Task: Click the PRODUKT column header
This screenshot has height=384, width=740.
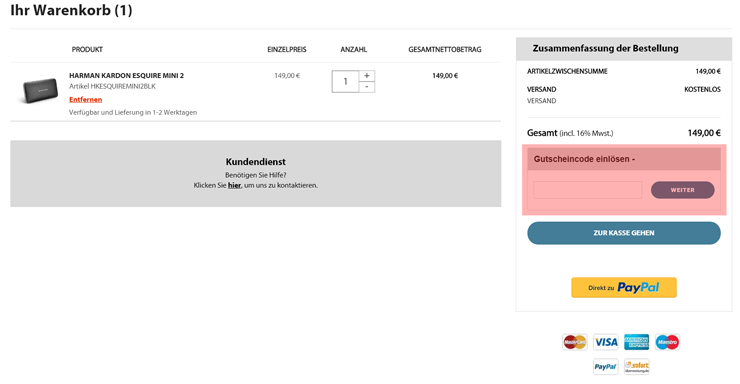Action: [x=87, y=50]
